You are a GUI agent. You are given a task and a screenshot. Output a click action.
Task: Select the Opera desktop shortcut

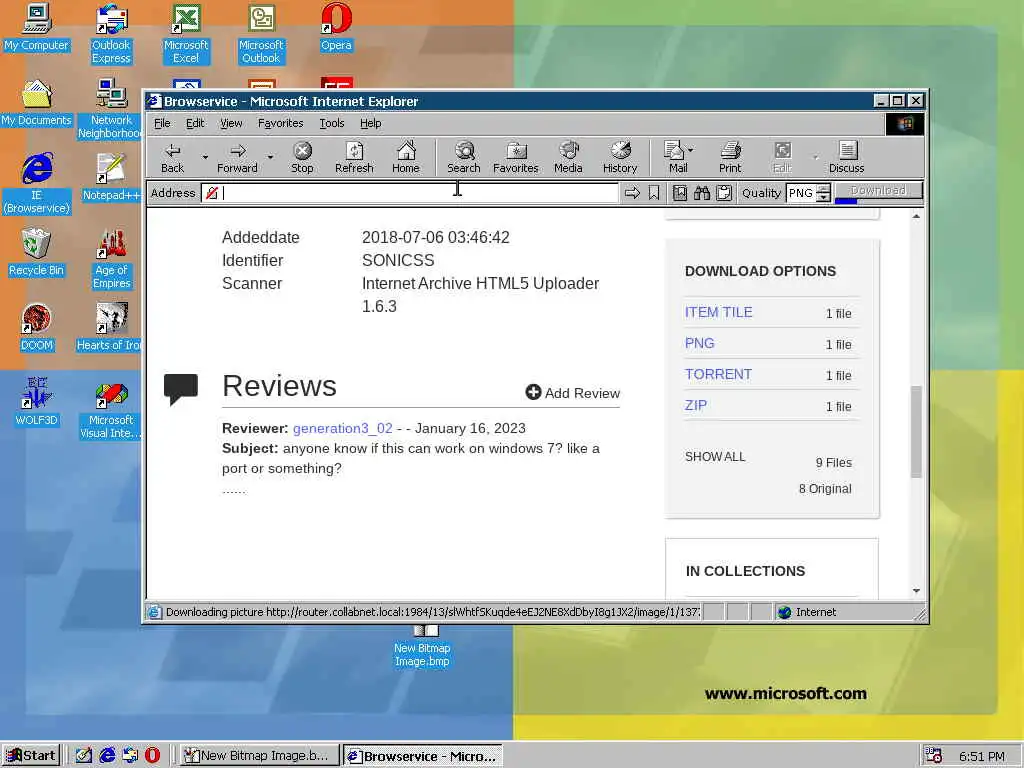[x=336, y=27]
